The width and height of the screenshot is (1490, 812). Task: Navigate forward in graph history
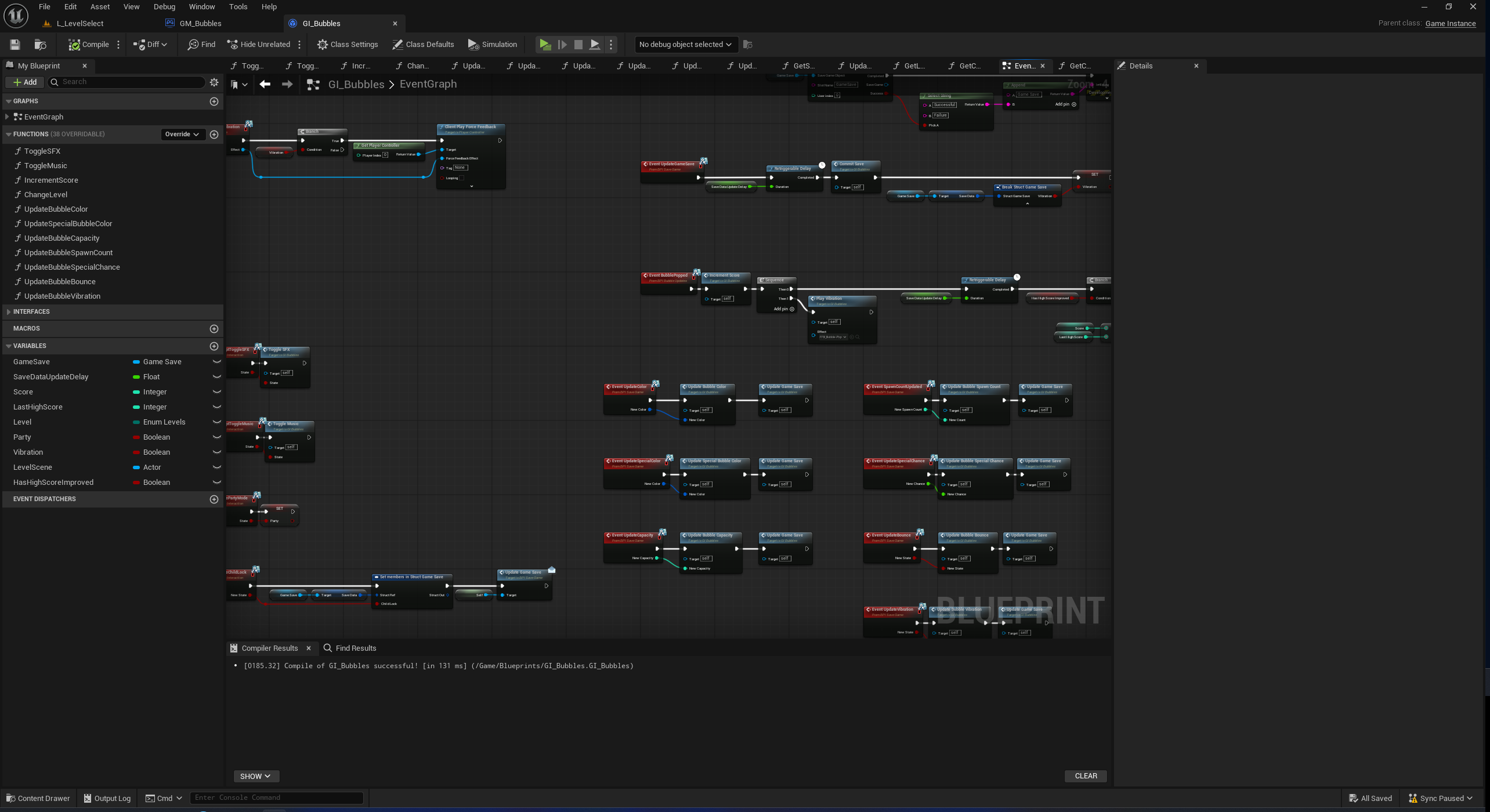coord(287,85)
